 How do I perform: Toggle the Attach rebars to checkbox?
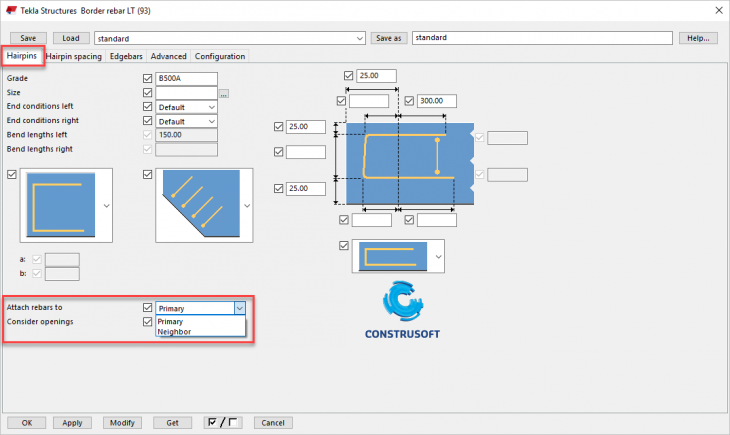148,307
